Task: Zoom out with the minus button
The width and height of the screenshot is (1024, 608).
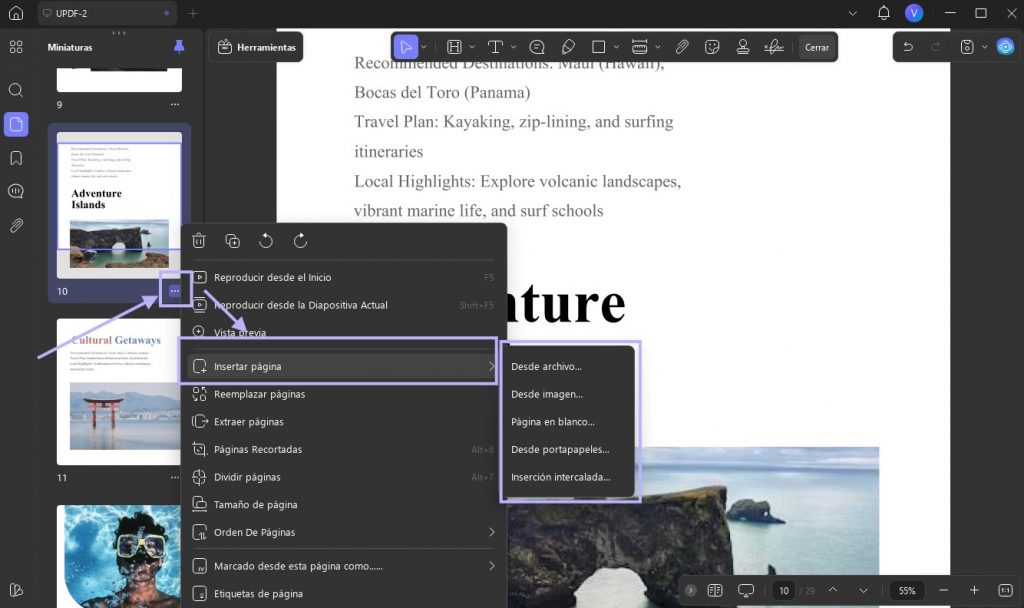Action: (943, 590)
